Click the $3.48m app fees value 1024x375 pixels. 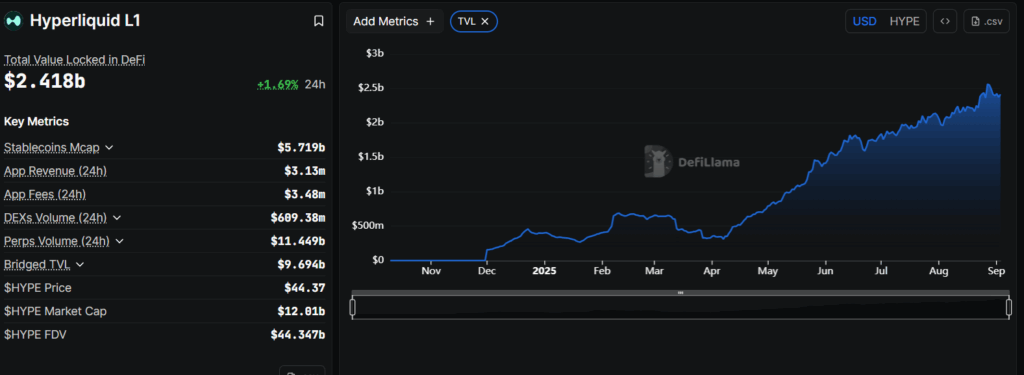(305, 194)
